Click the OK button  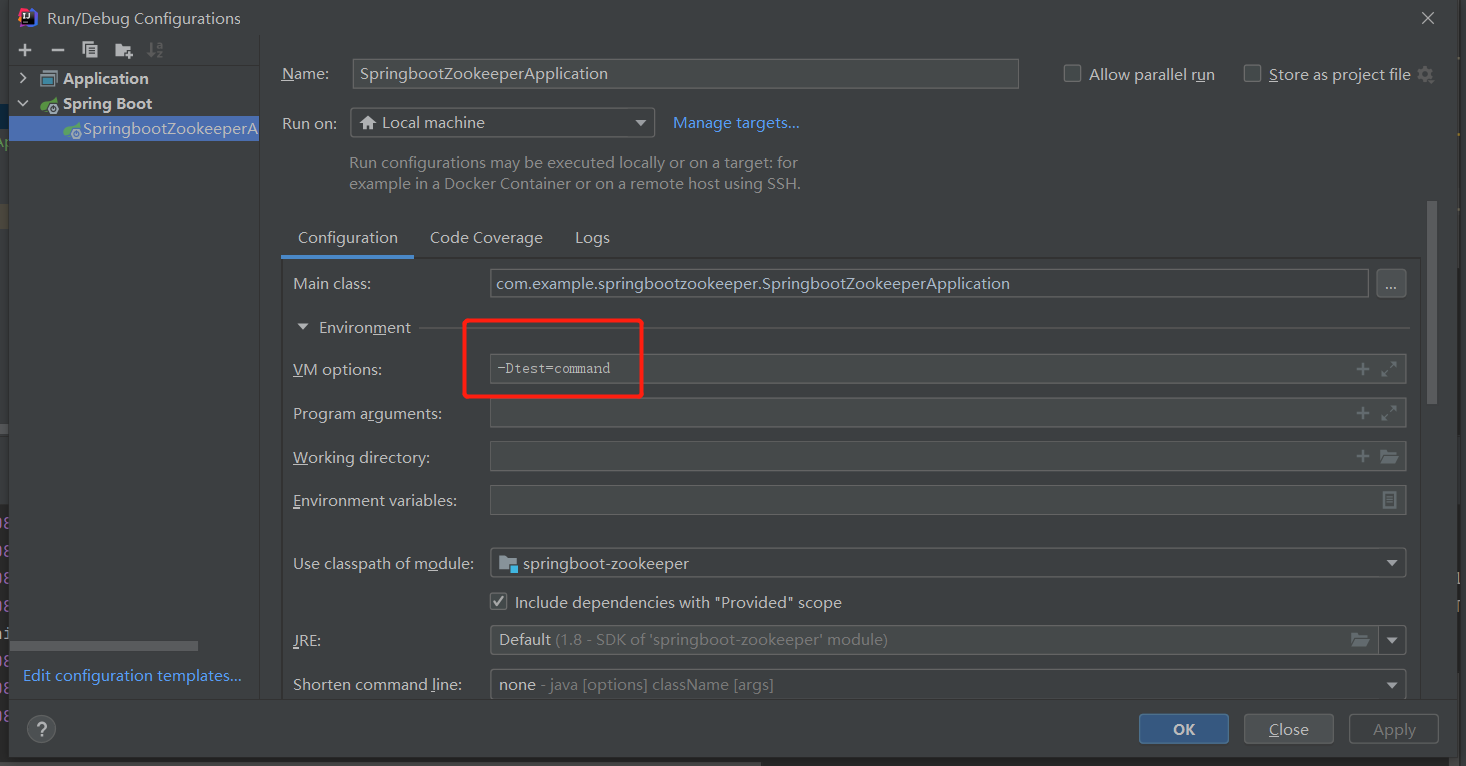pyautogui.click(x=1183, y=729)
